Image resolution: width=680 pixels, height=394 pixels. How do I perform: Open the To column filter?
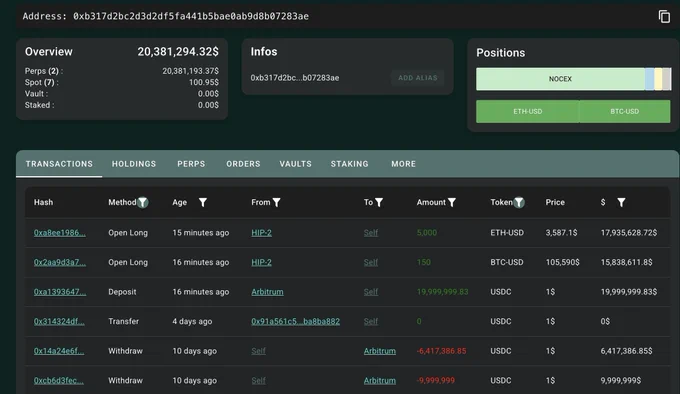[379, 202]
